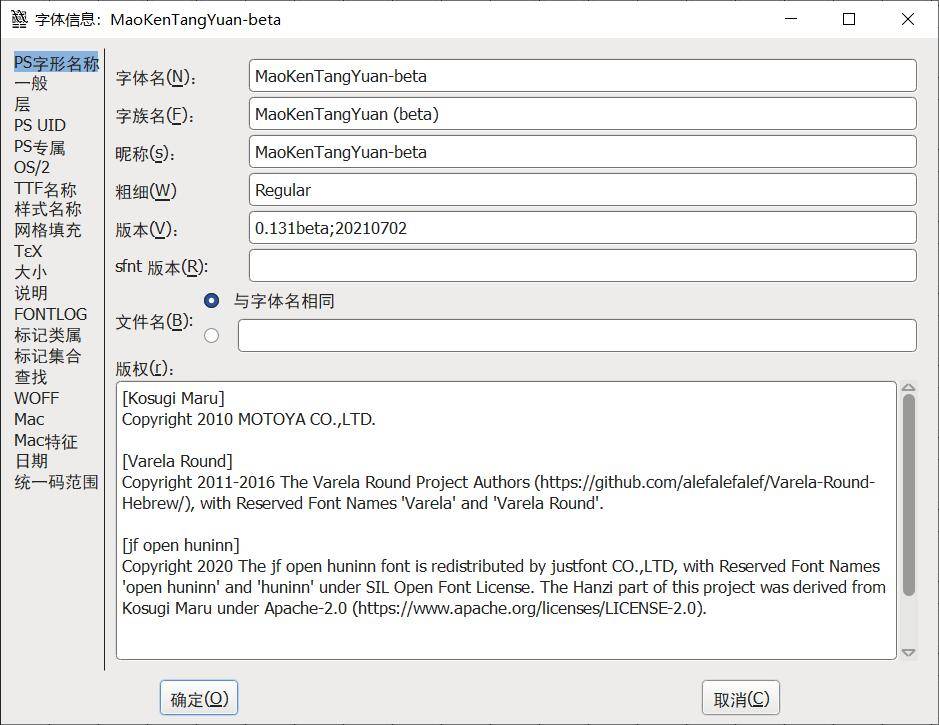Viewport: 939px width, 725px height.
Task: Open the 'PS专属' section
Action: click(40, 147)
